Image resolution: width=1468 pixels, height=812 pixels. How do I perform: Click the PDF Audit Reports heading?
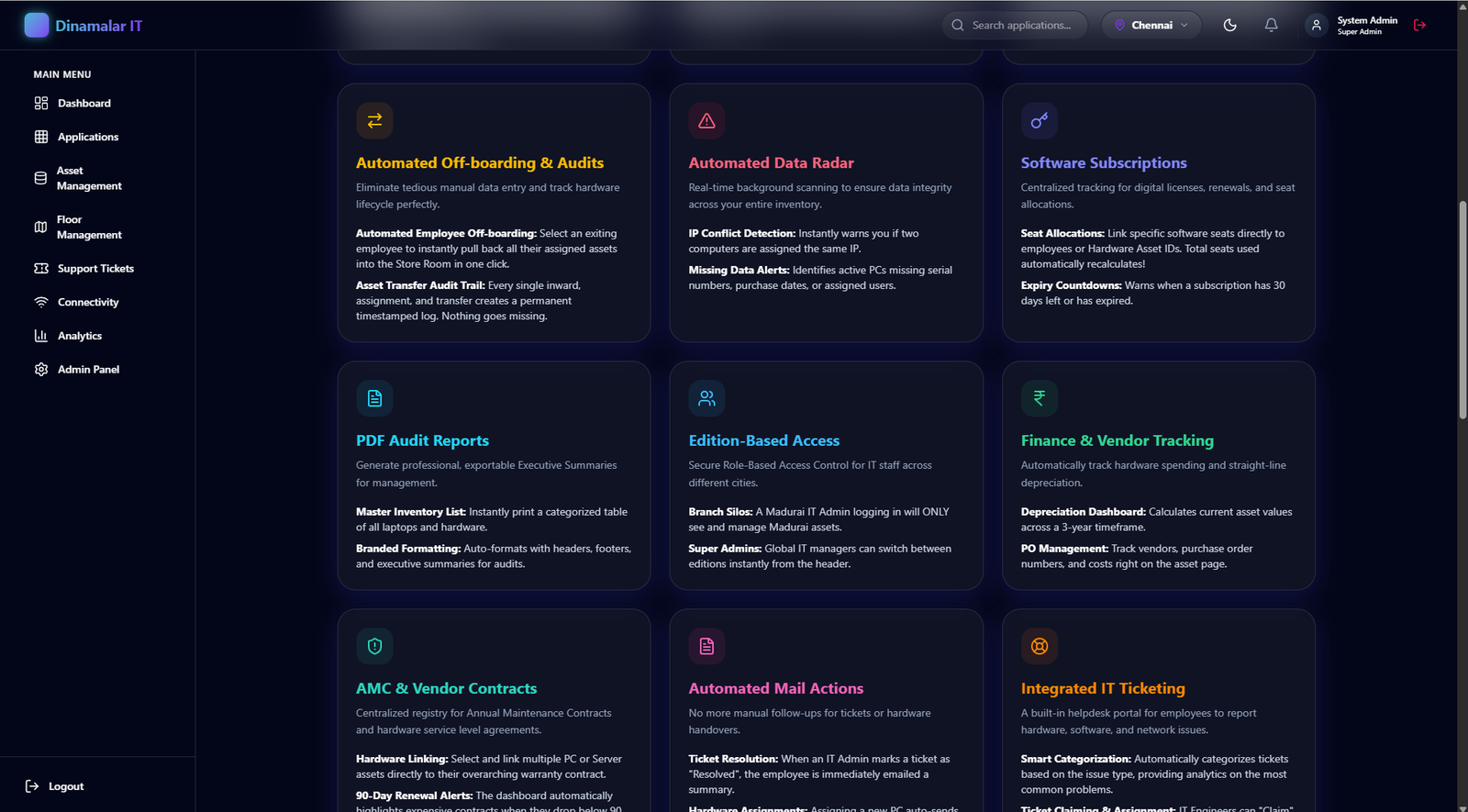point(422,440)
